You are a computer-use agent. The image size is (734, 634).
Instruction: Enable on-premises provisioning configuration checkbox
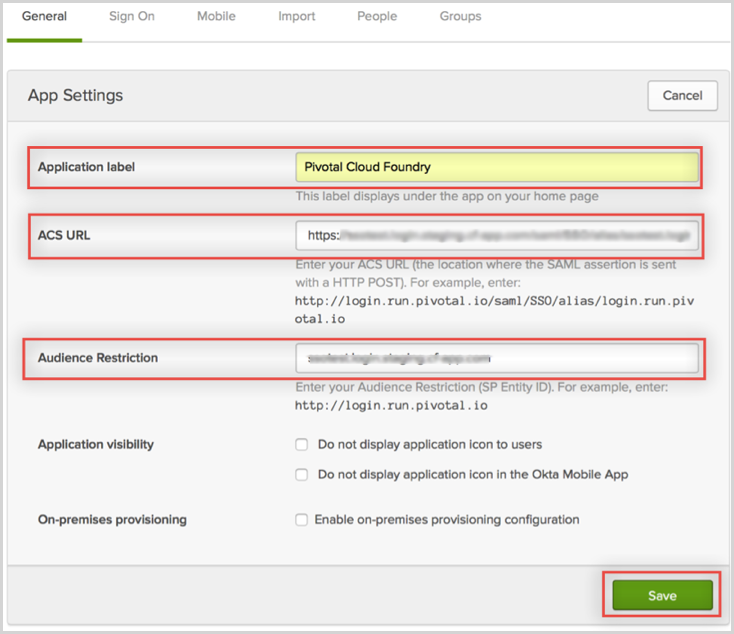click(302, 520)
